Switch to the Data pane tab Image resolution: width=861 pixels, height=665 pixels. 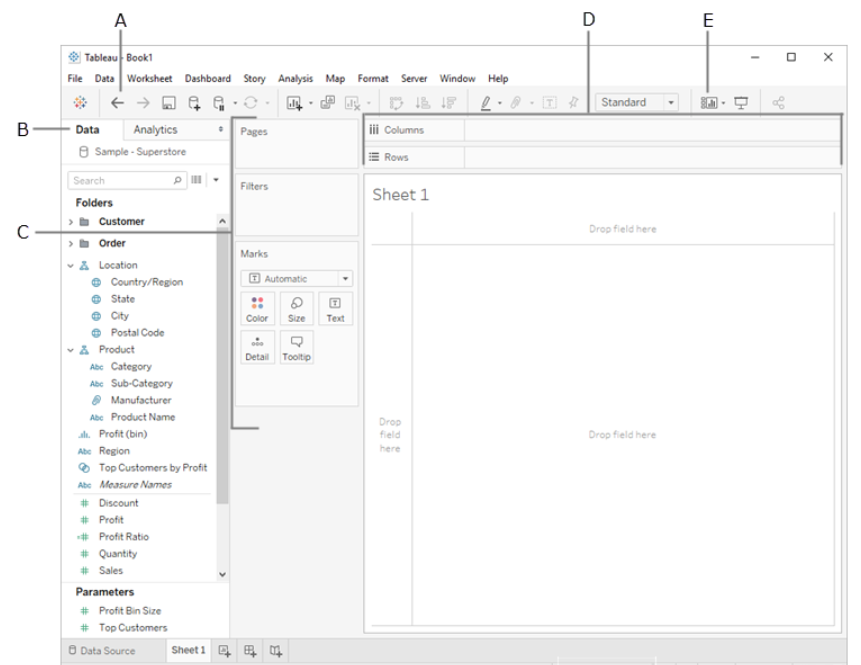(87, 130)
